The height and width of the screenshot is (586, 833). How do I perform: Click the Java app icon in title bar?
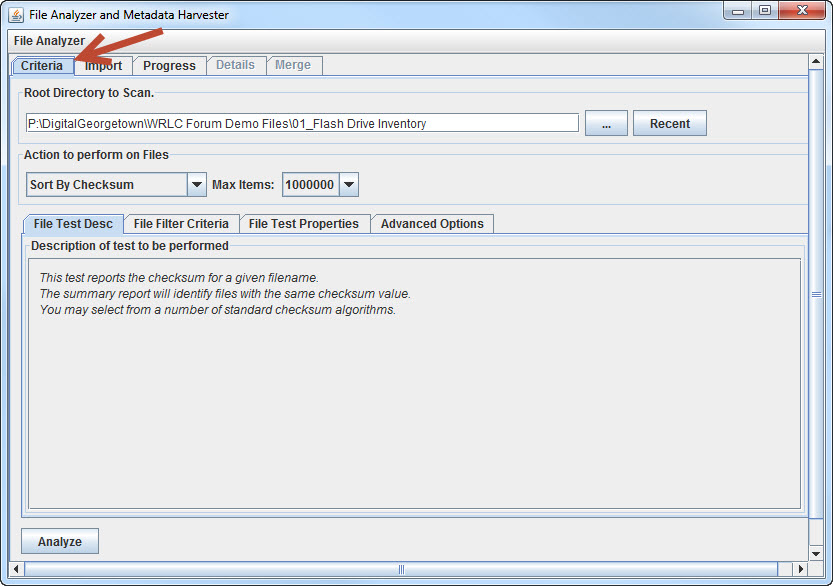16,15
